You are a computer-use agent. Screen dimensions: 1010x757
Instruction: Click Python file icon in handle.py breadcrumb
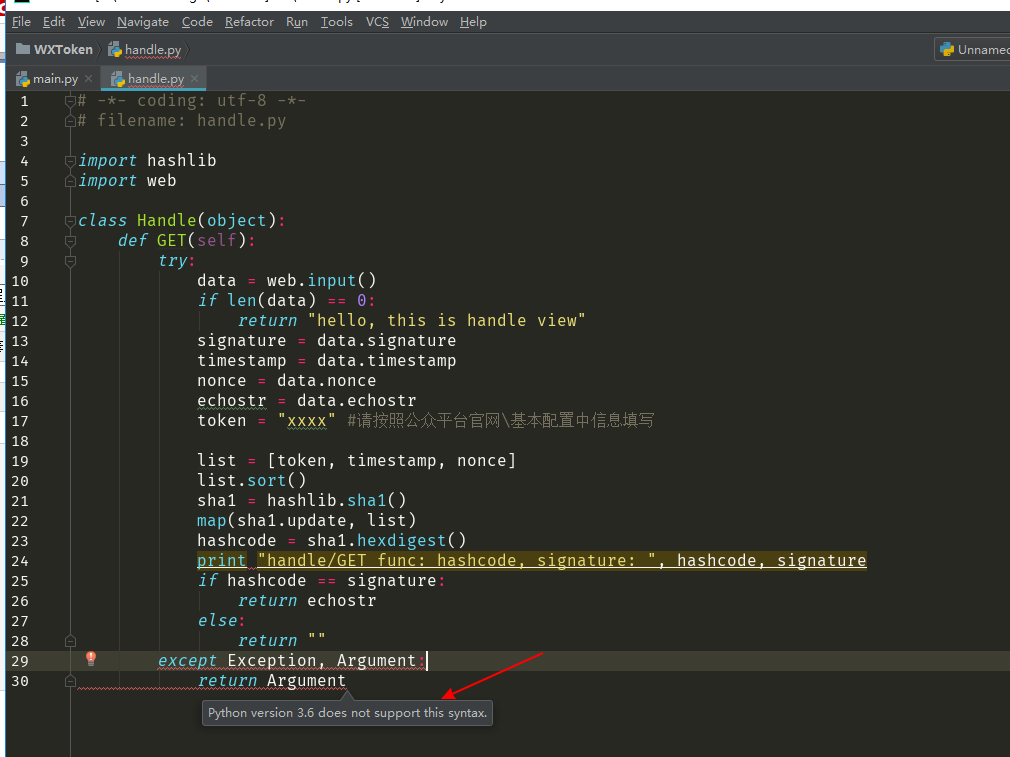point(115,49)
